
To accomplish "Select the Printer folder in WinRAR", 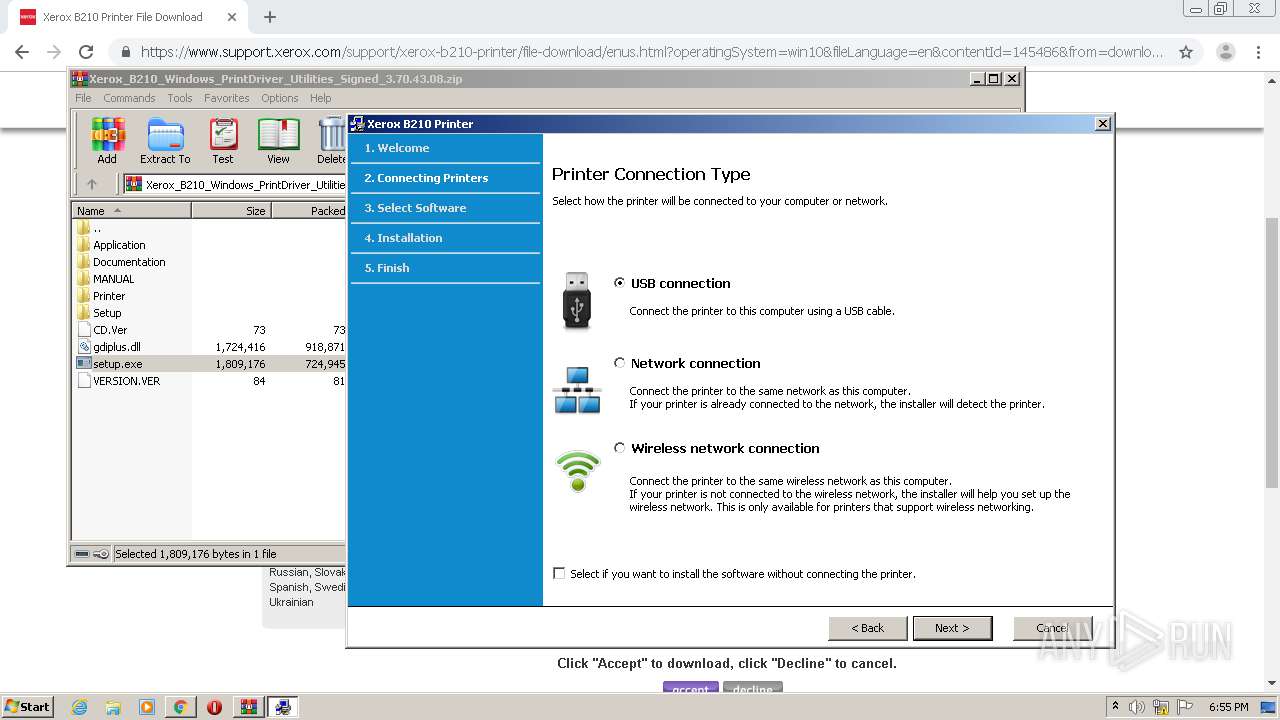I will [x=109, y=296].
